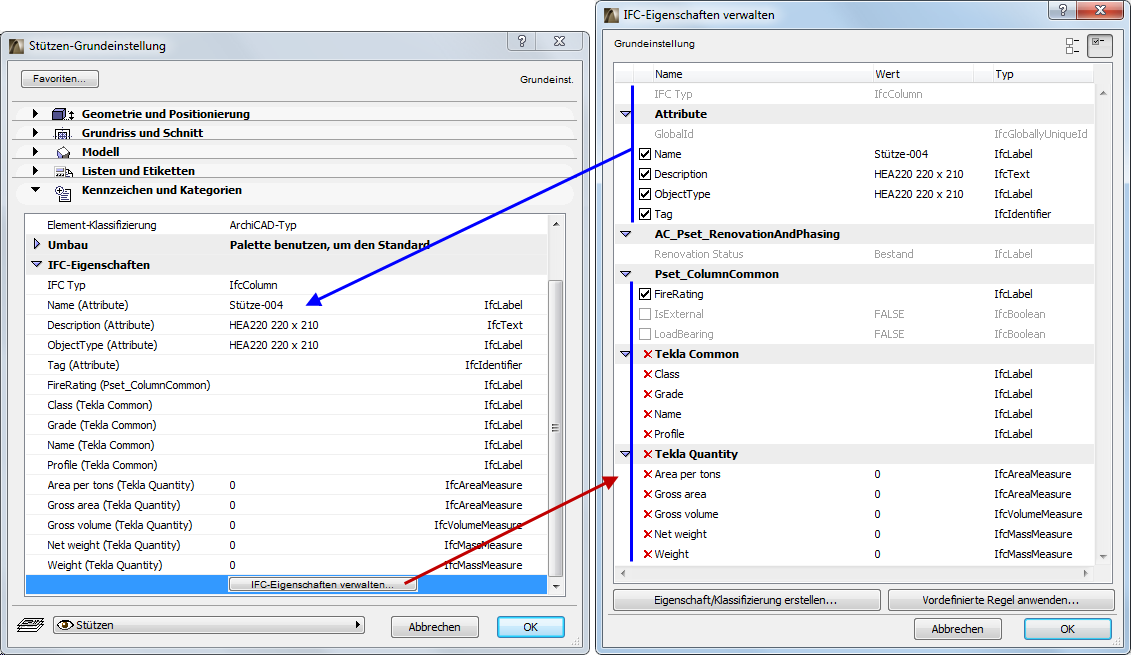1131x655 pixels.
Task: Uncheck the Description attribute checkbox
Action: pyautogui.click(x=645, y=175)
